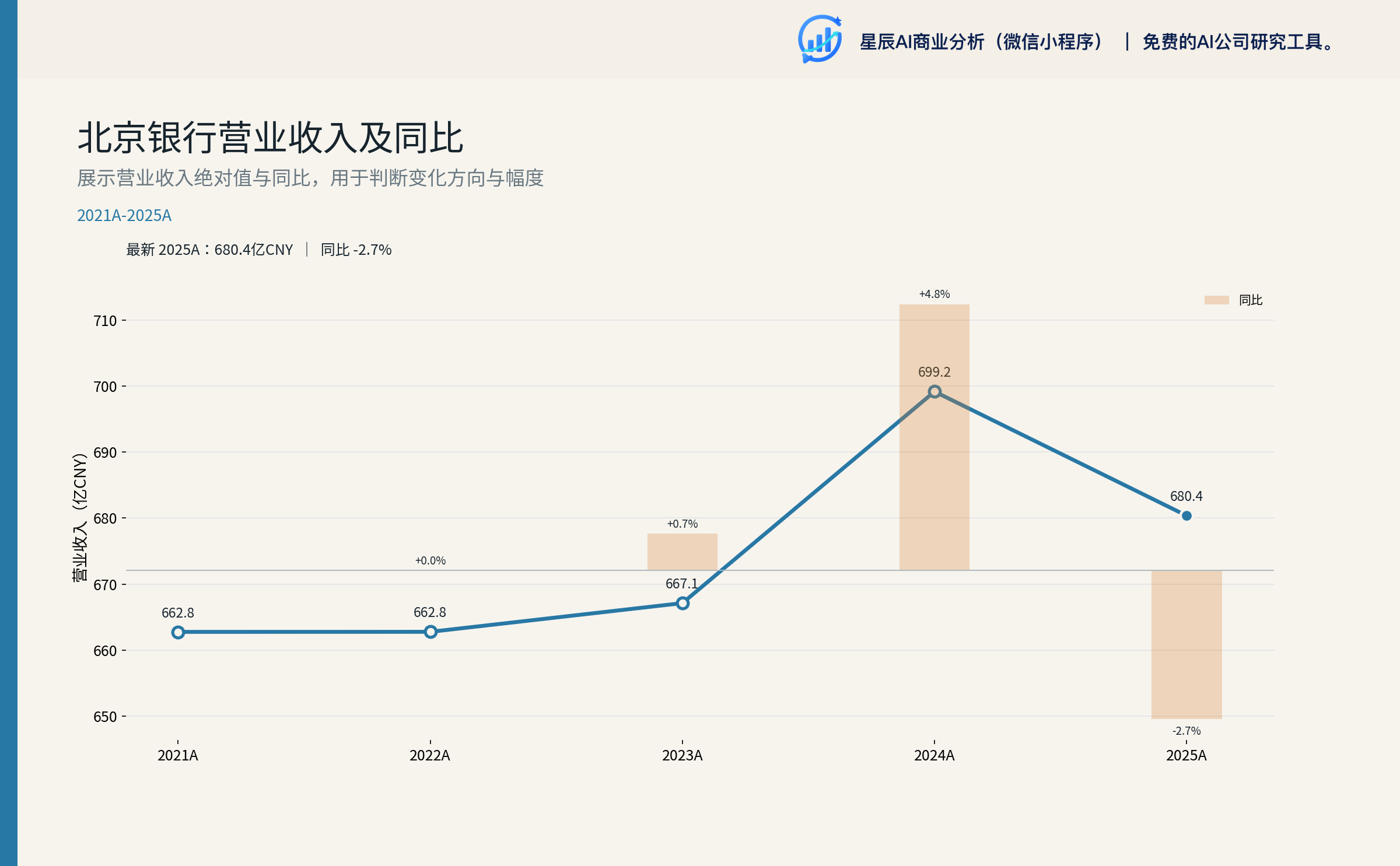Click the 同比 -2.7% summary text
This screenshot has width=1400, height=866.
pos(356,250)
